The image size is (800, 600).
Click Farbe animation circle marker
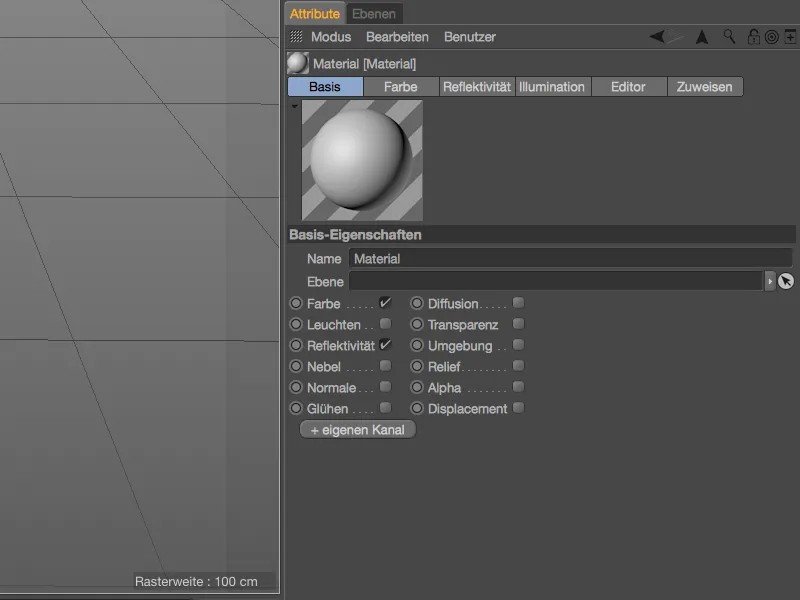(x=296, y=303)
